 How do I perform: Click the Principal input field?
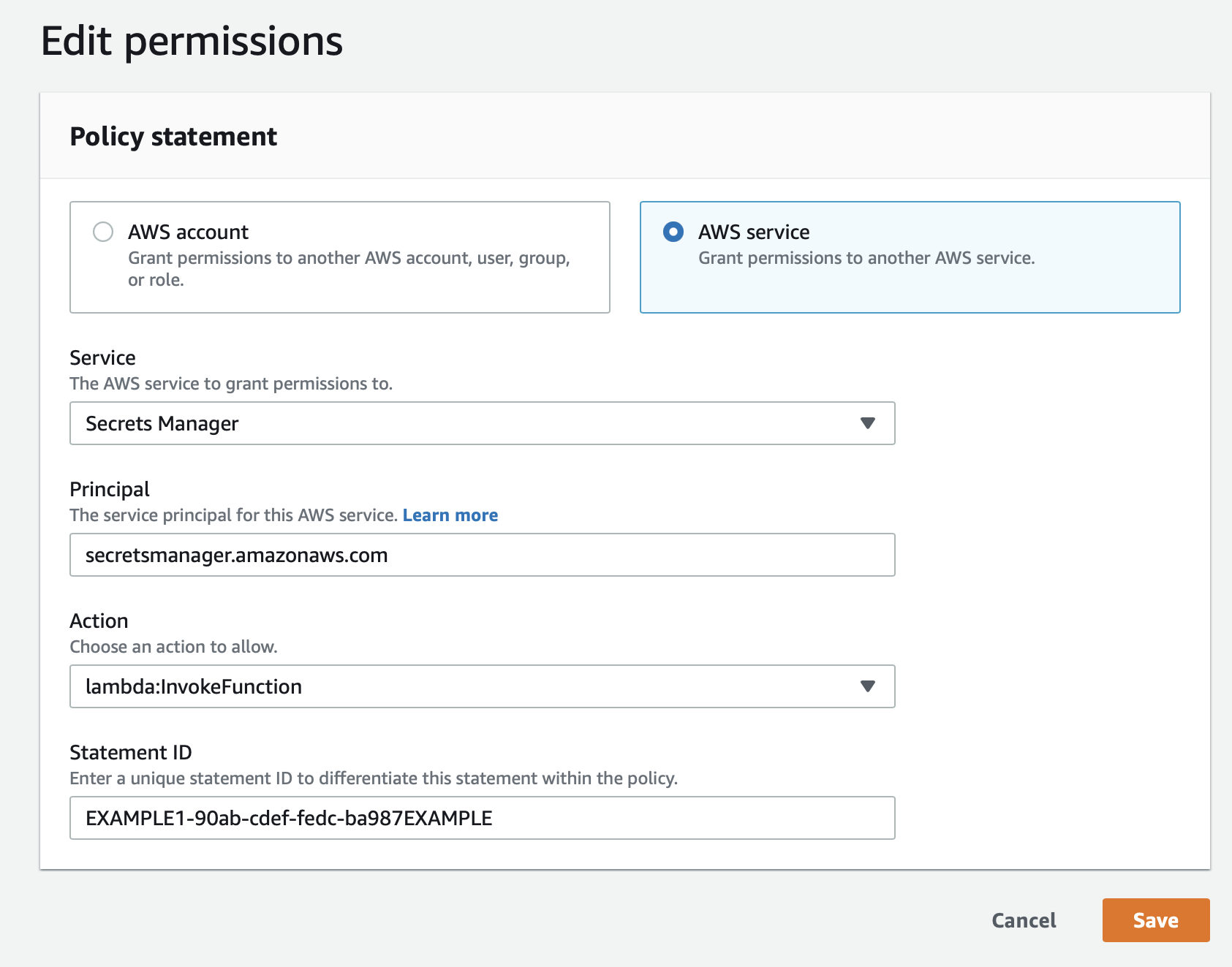[x=483, y=555]
